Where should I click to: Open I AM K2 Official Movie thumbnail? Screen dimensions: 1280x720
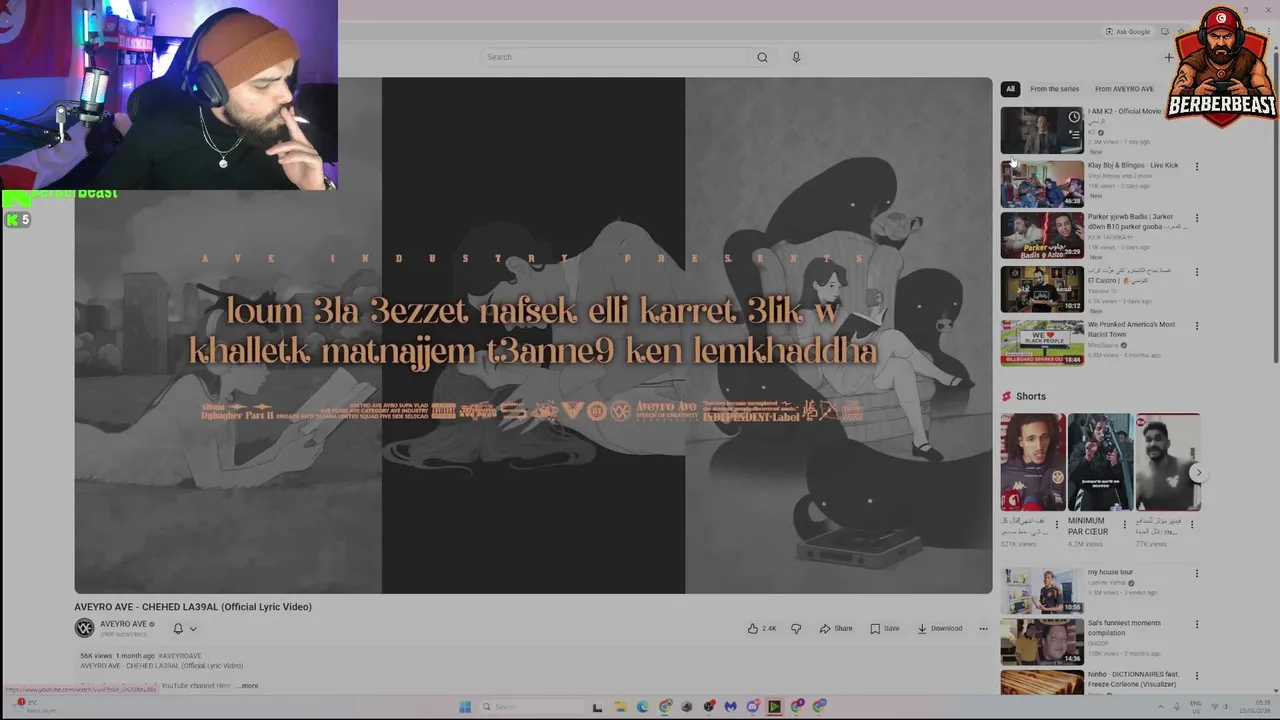pyautogui.click(x=1042, y=130)
